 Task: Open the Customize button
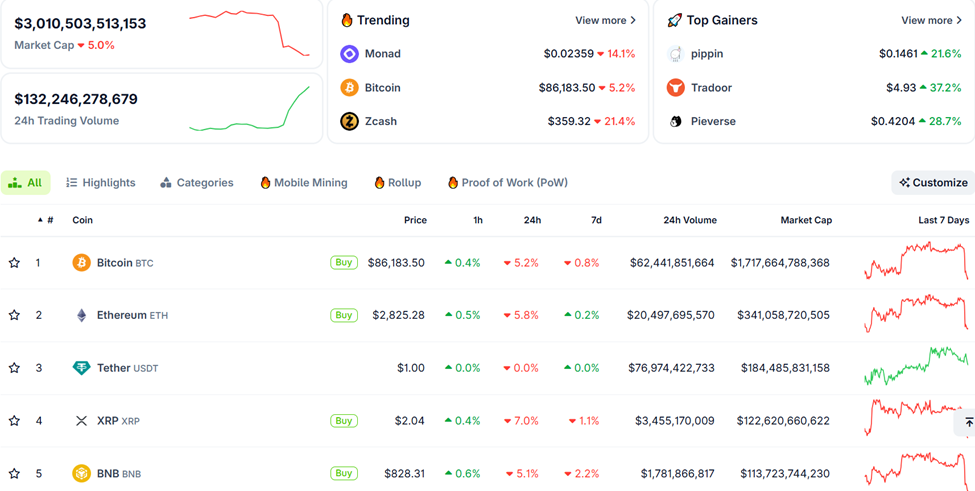coord(933,183)
